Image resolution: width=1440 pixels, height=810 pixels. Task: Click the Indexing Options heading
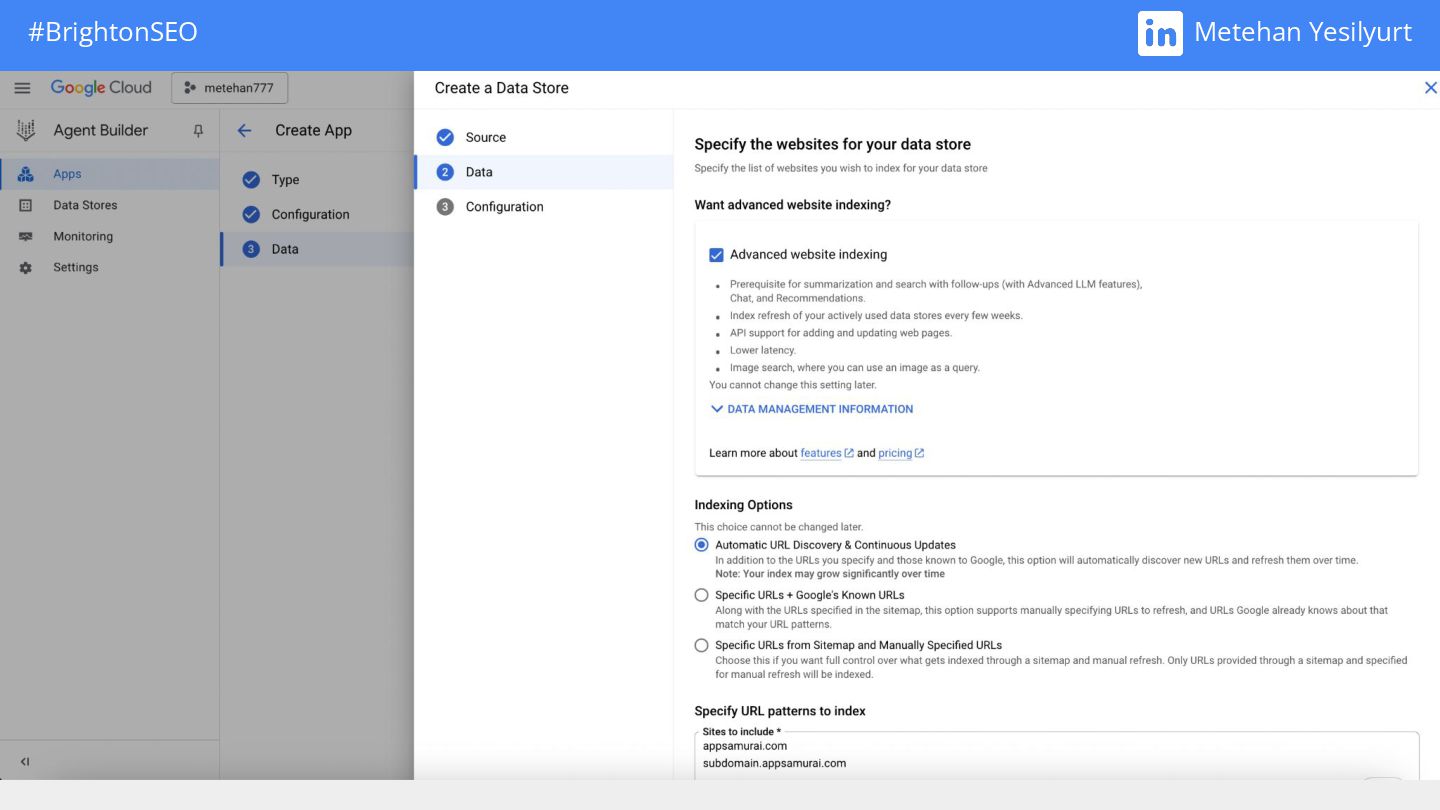pyautogui.click(x=744, y=505)
